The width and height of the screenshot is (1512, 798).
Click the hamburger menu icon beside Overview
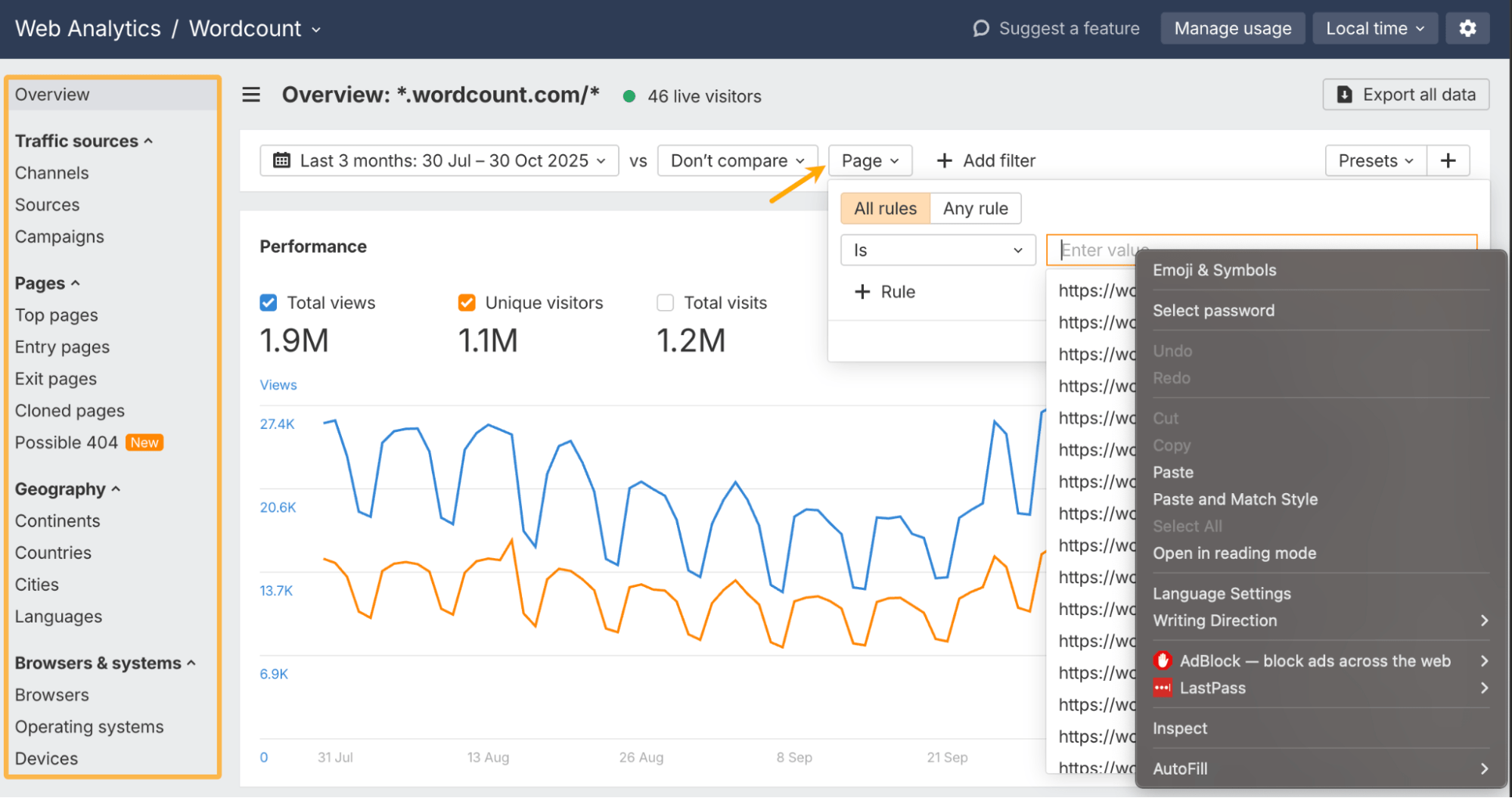(251, 95)
